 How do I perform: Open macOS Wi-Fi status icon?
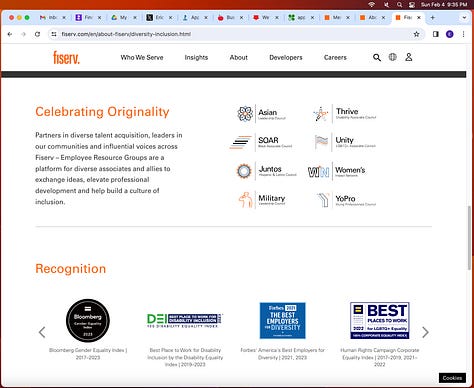click(x=372, y=5)
